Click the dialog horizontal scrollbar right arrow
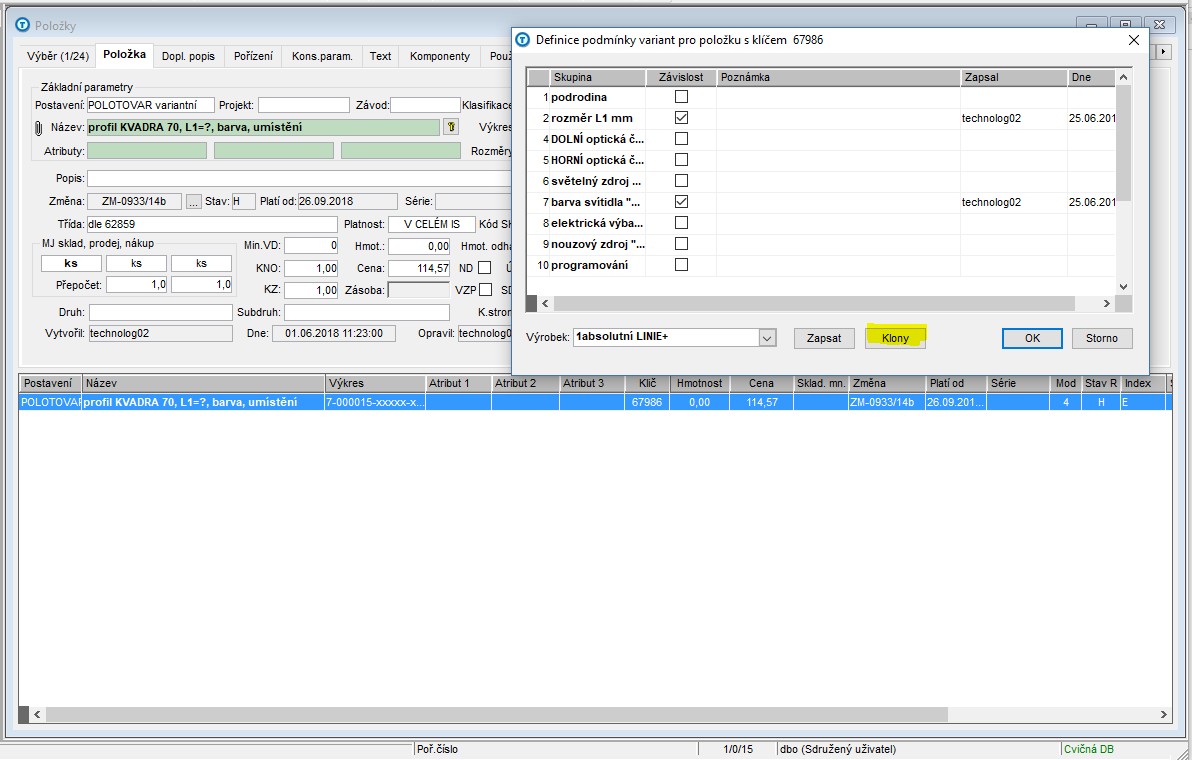The image size is (1192, 760). click(1107, 303)
